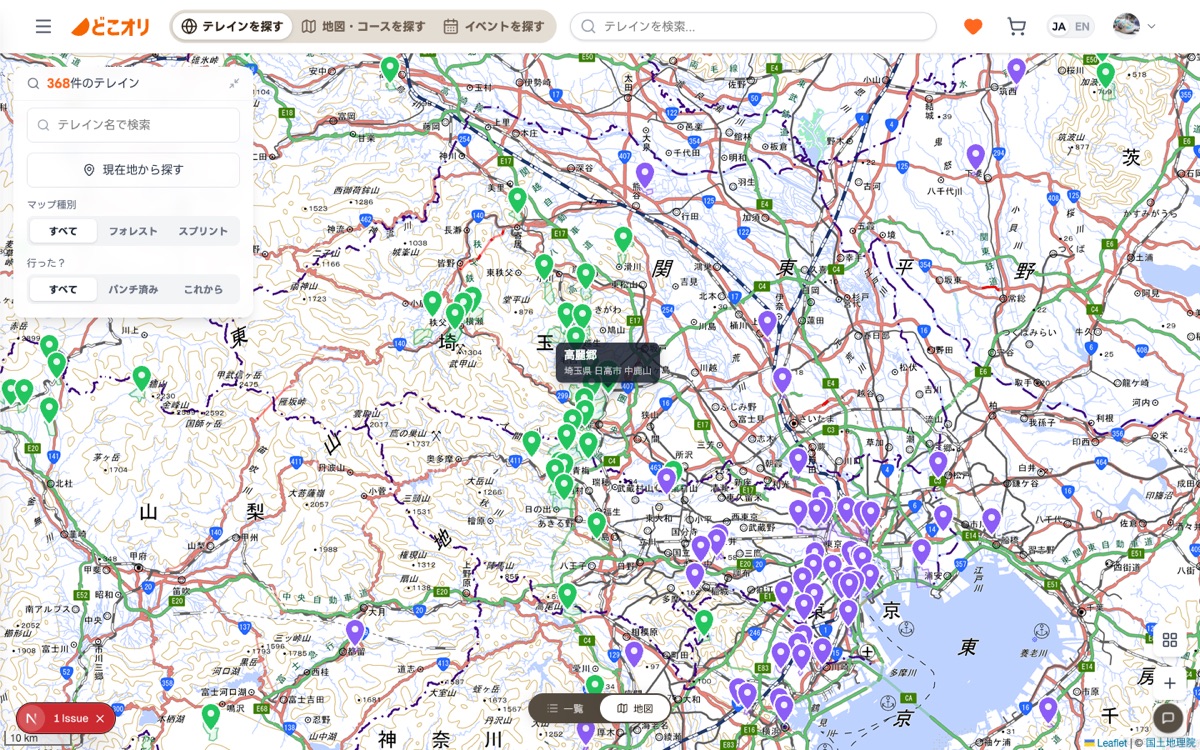This screenshot has height=750, width=1200.
Task: Open the 国土地理院 attribution link
Action: tap(1171, 743)
